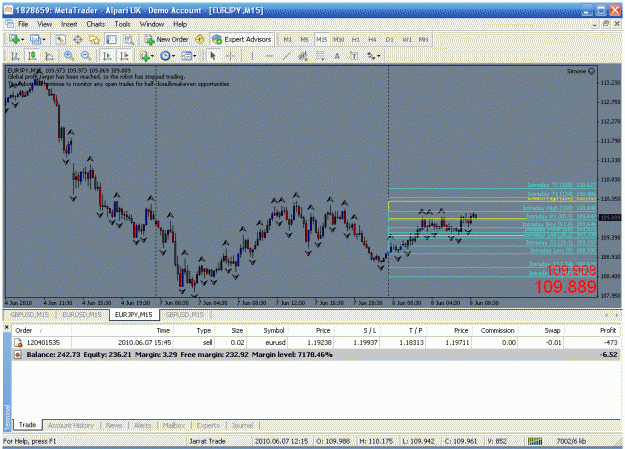Select order 120401535 row
This screenshot has width=625, height=449.
[x=316, y=343]
